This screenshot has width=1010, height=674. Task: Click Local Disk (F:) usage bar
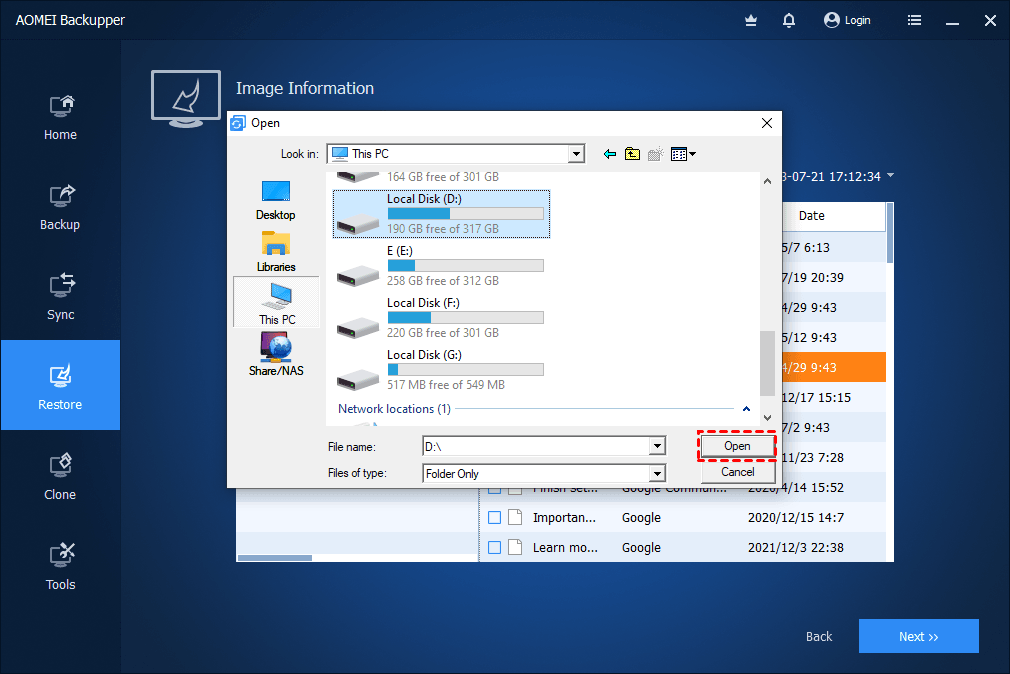coord(465,318)
